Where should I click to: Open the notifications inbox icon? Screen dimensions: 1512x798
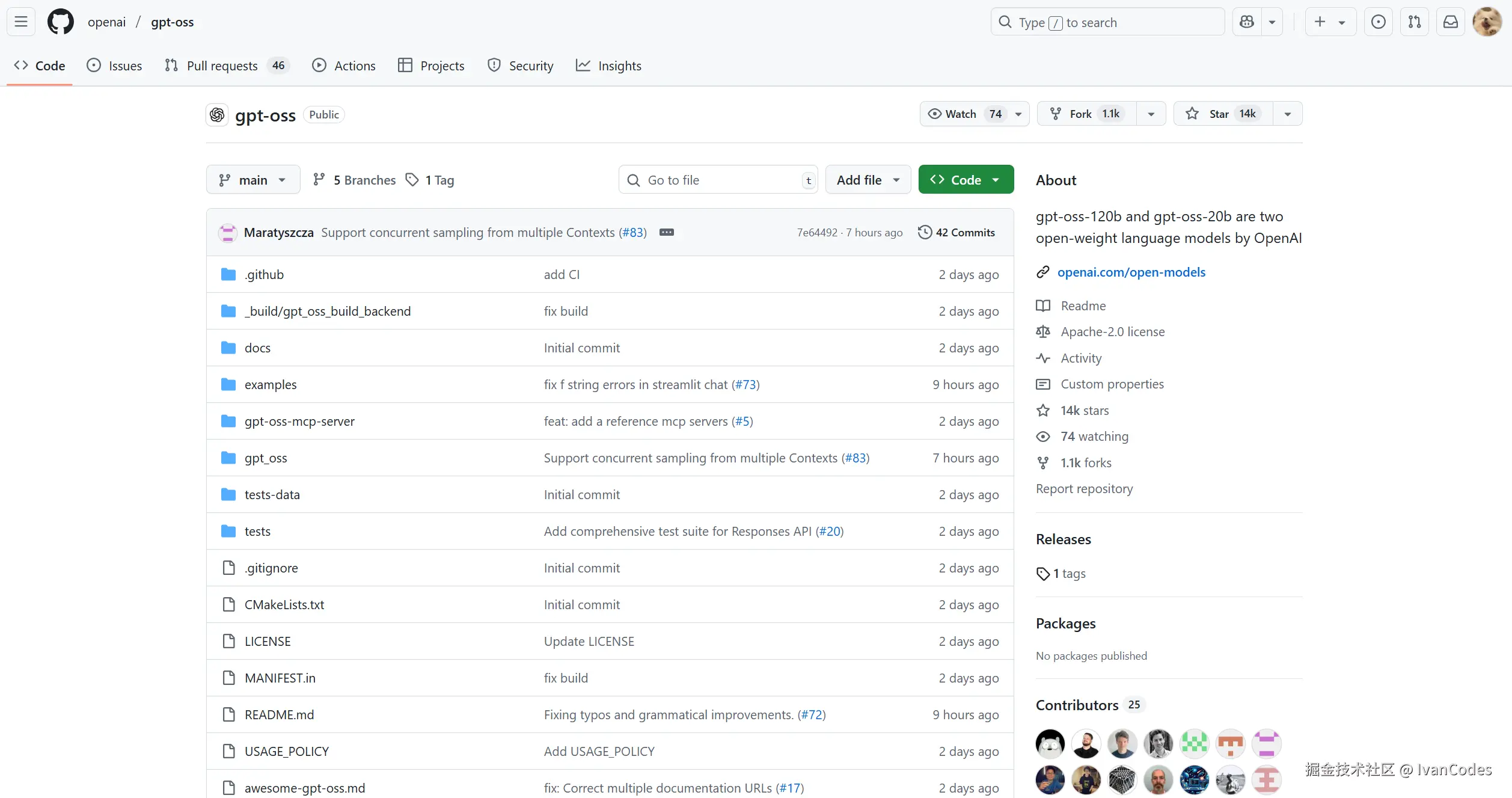(1451, 22)
